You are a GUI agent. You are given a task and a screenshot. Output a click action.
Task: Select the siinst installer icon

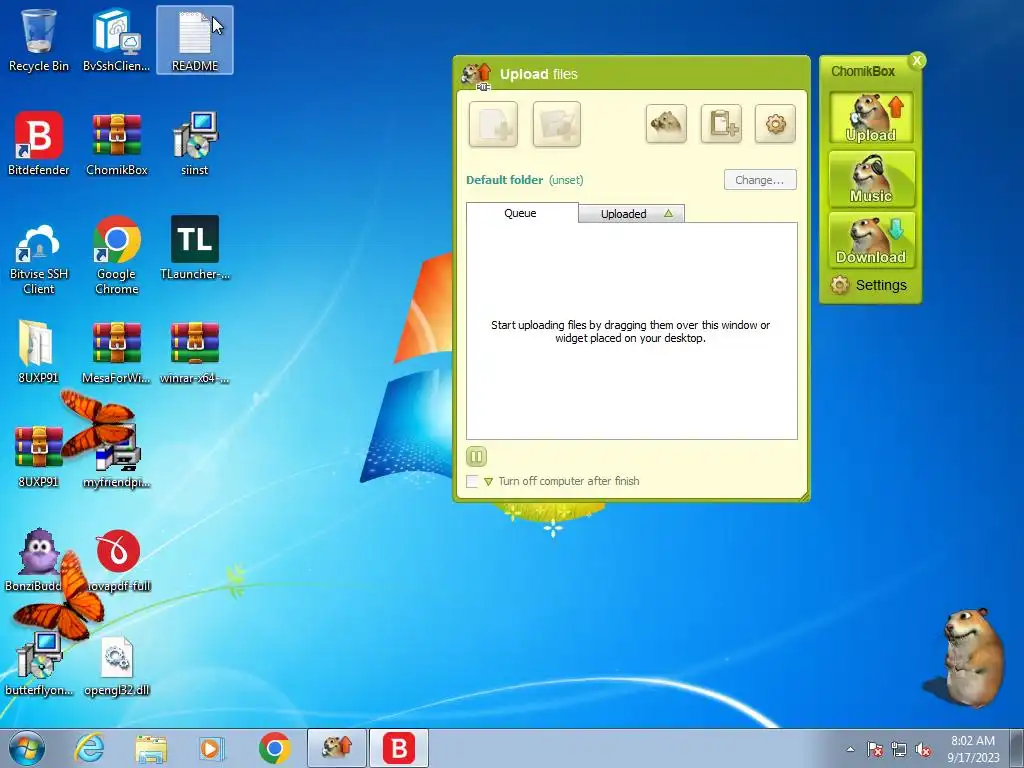coord(195,144)
